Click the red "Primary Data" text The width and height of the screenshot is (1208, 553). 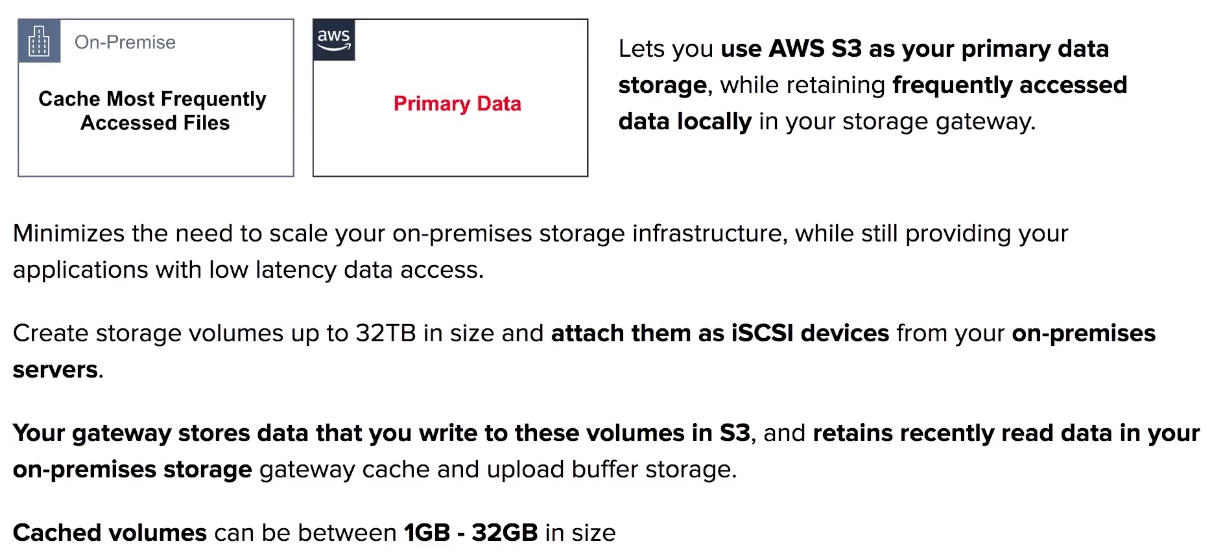(457, 104)
